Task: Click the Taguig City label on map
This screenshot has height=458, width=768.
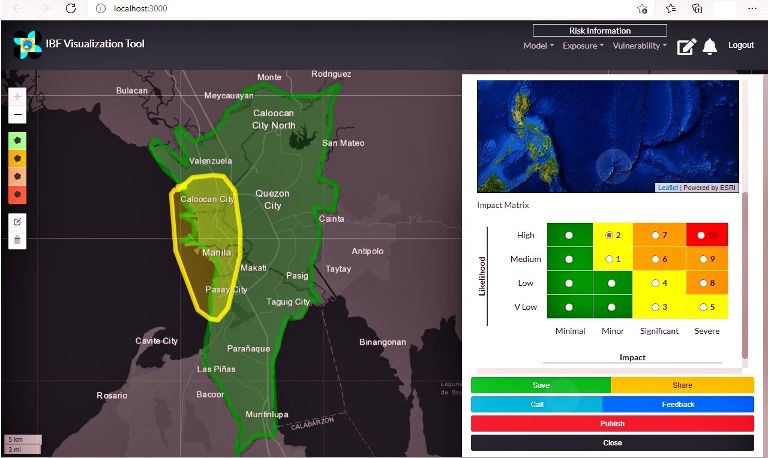Action: pyautogui.click(x=288, y=302)
